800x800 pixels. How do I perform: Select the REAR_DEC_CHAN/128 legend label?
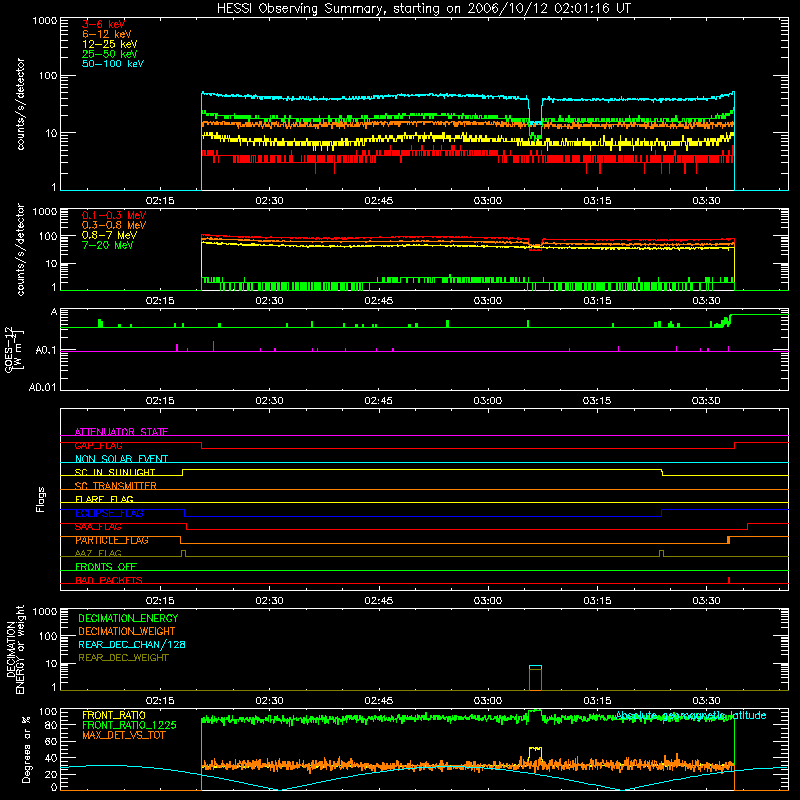(x=132, y=644)
